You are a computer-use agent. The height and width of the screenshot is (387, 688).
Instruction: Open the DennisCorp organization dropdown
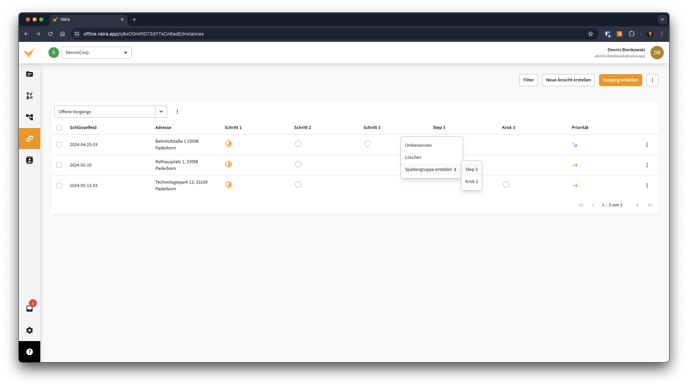coord(97,53)
